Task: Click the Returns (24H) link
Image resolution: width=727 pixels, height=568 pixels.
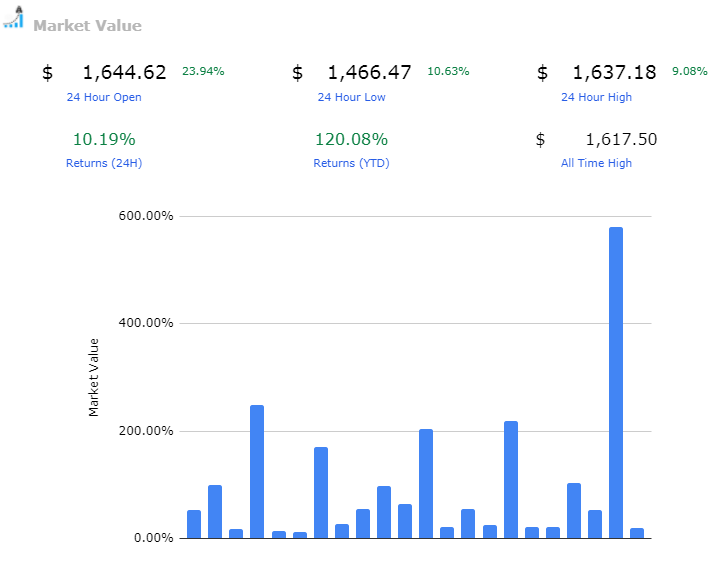Action: point(104,163)
